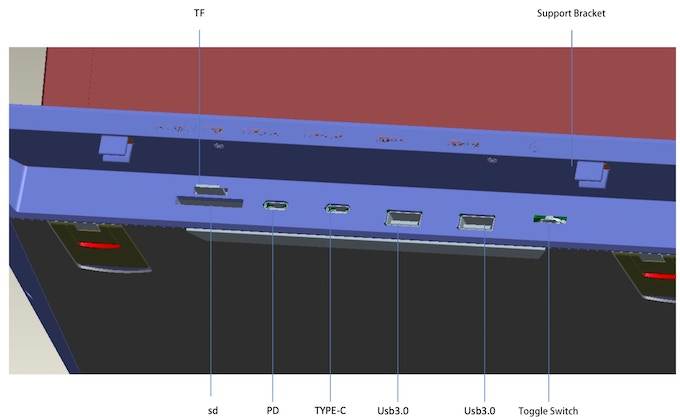
Task: Select the left support bracket clip
Action: pos(113,148)
